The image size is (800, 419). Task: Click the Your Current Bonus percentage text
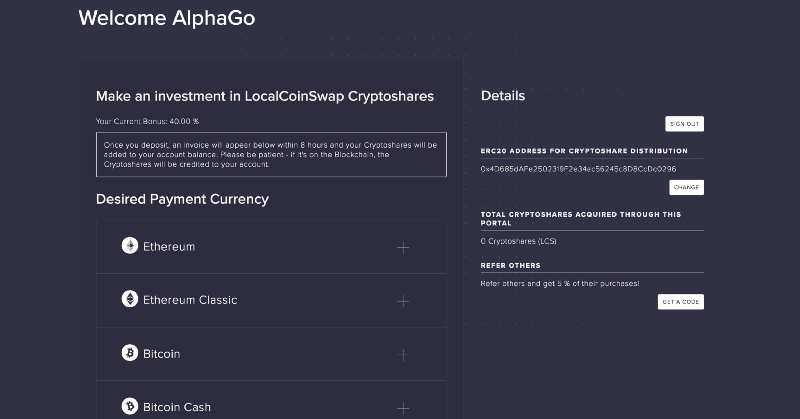[x=148, y=121]
